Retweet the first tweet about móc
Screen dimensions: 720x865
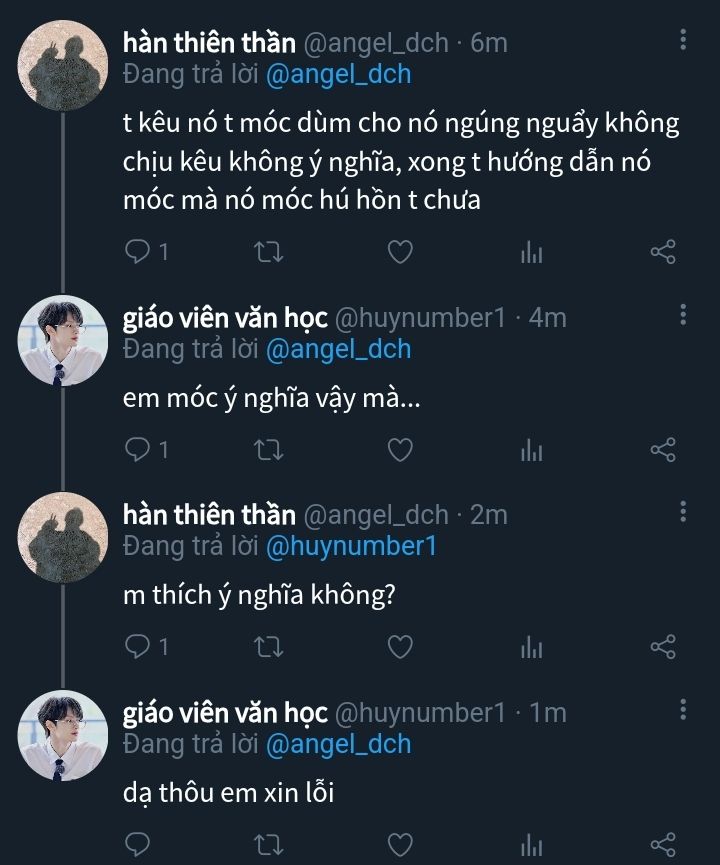click(x=268, y=252)
